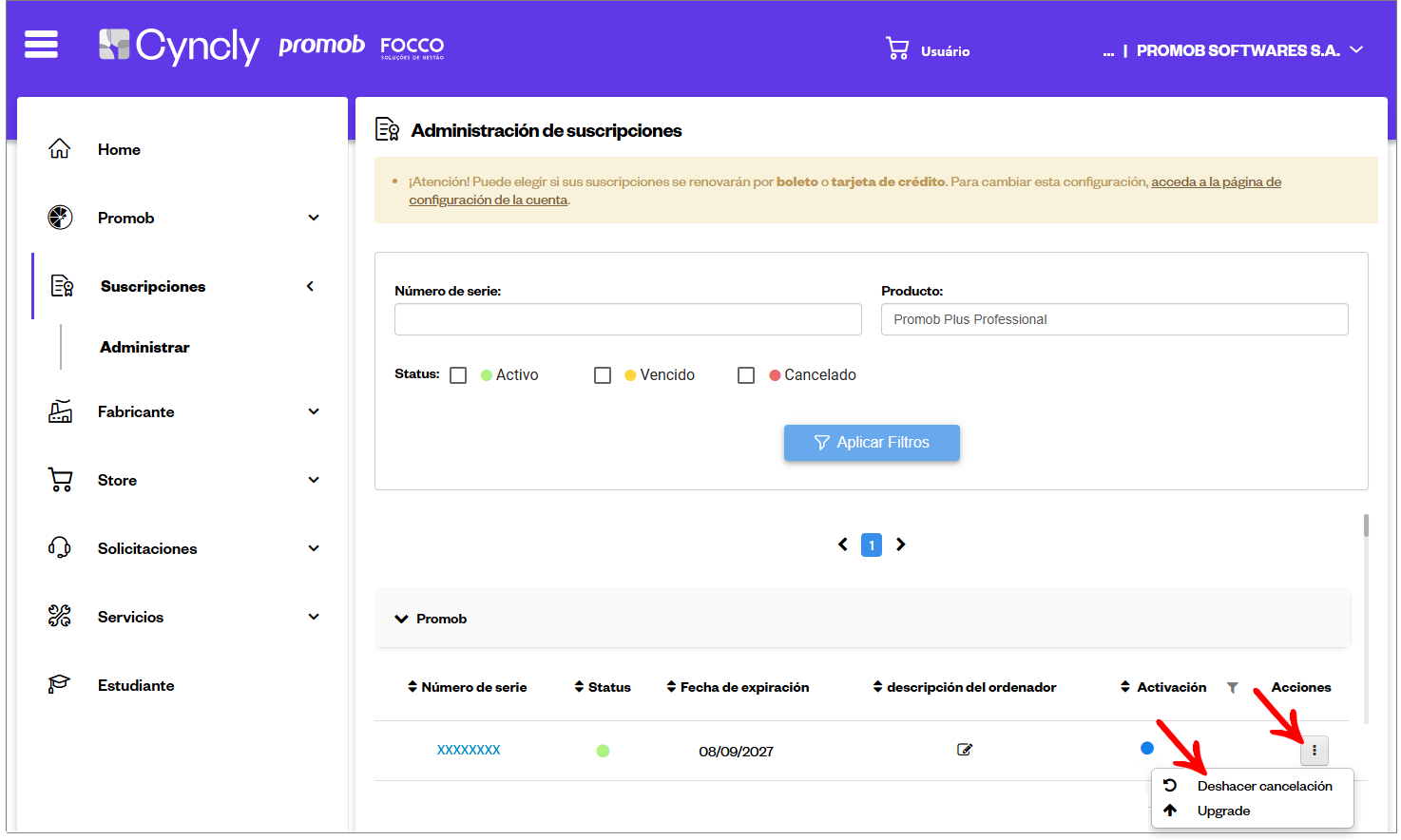Expand the Store sidebar menu
This screenshot has width=1401, height=840.
point(314,480)
